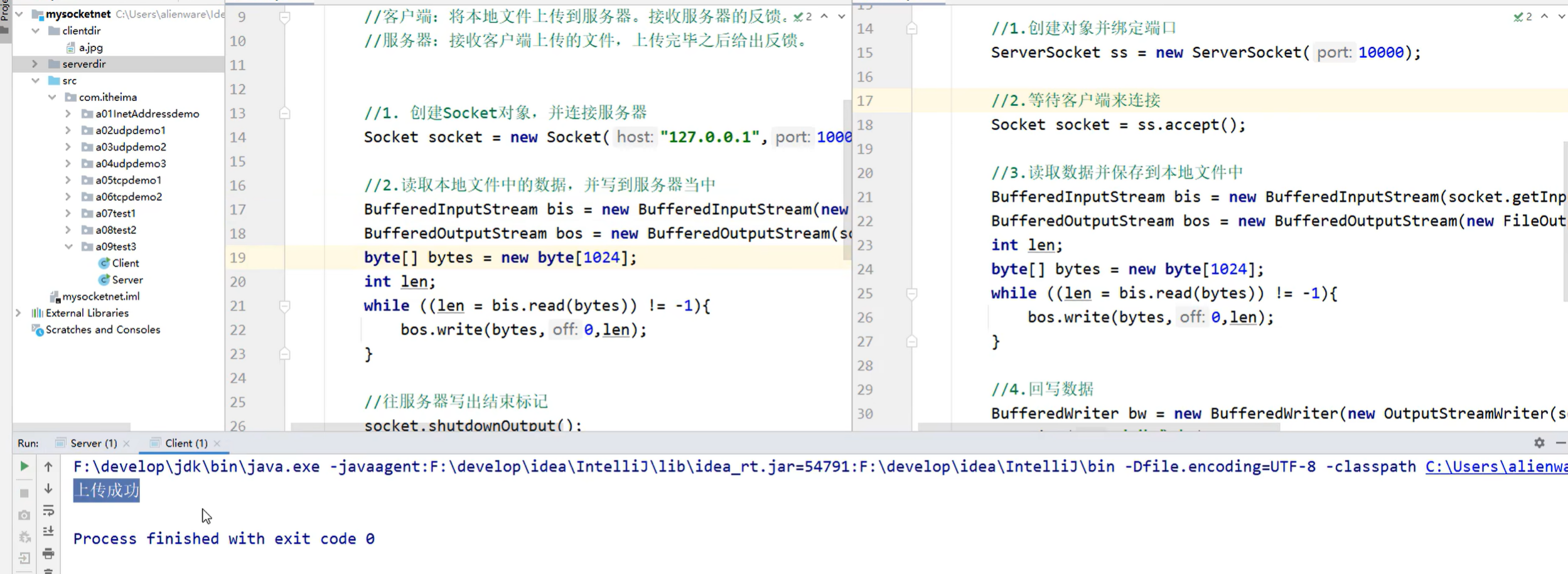Image resolution: width=1568 pixels, height=574 pixels.
Task: Toggle code fold marker at line 9
Action: click(284, 18)
